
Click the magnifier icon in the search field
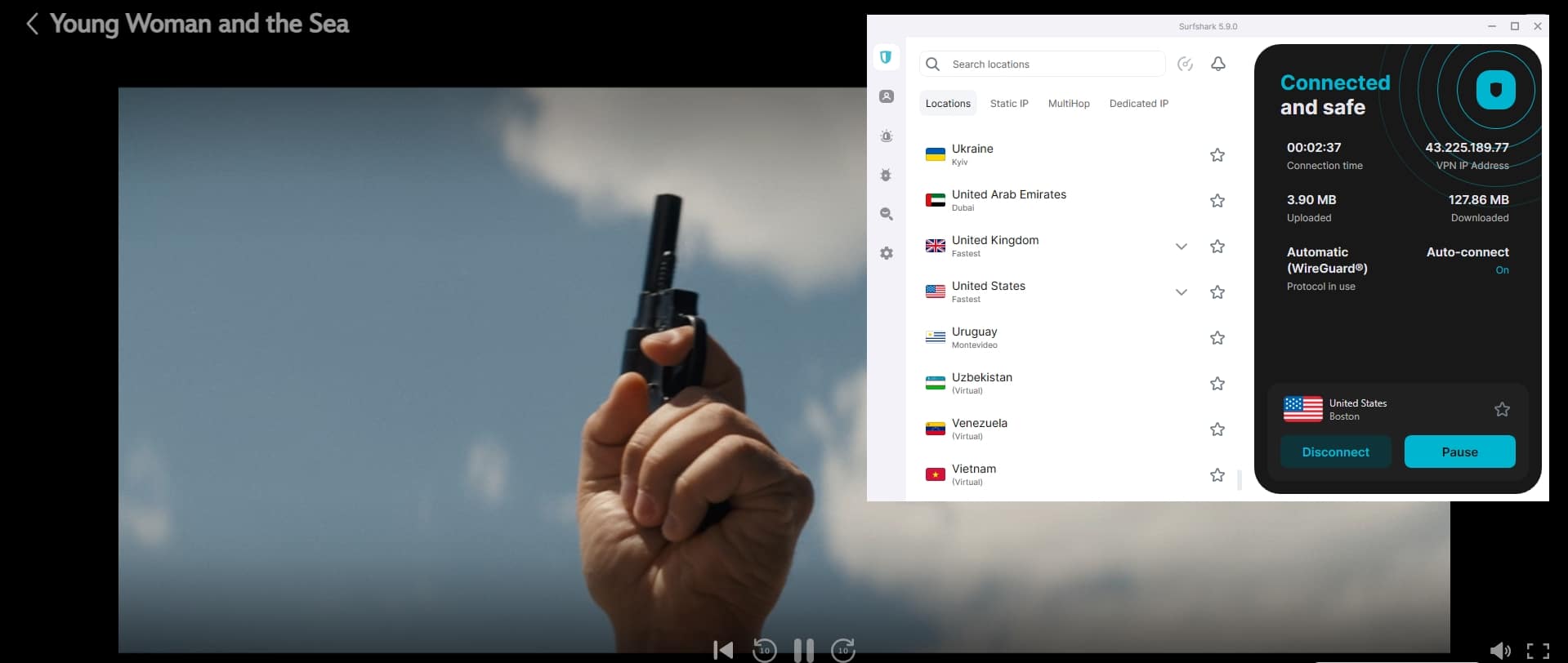932,64
